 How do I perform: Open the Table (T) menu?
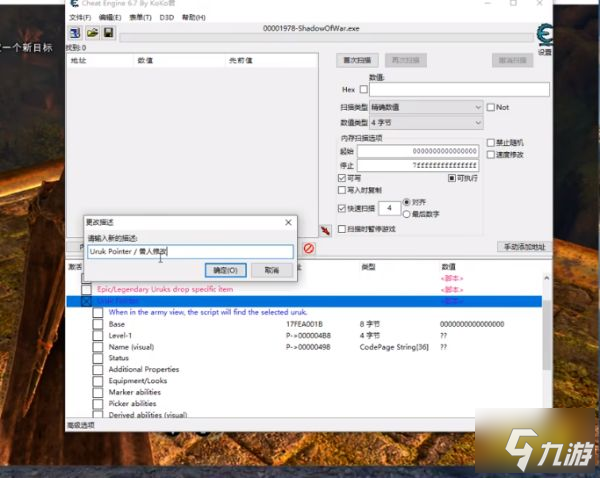(140, 18)
